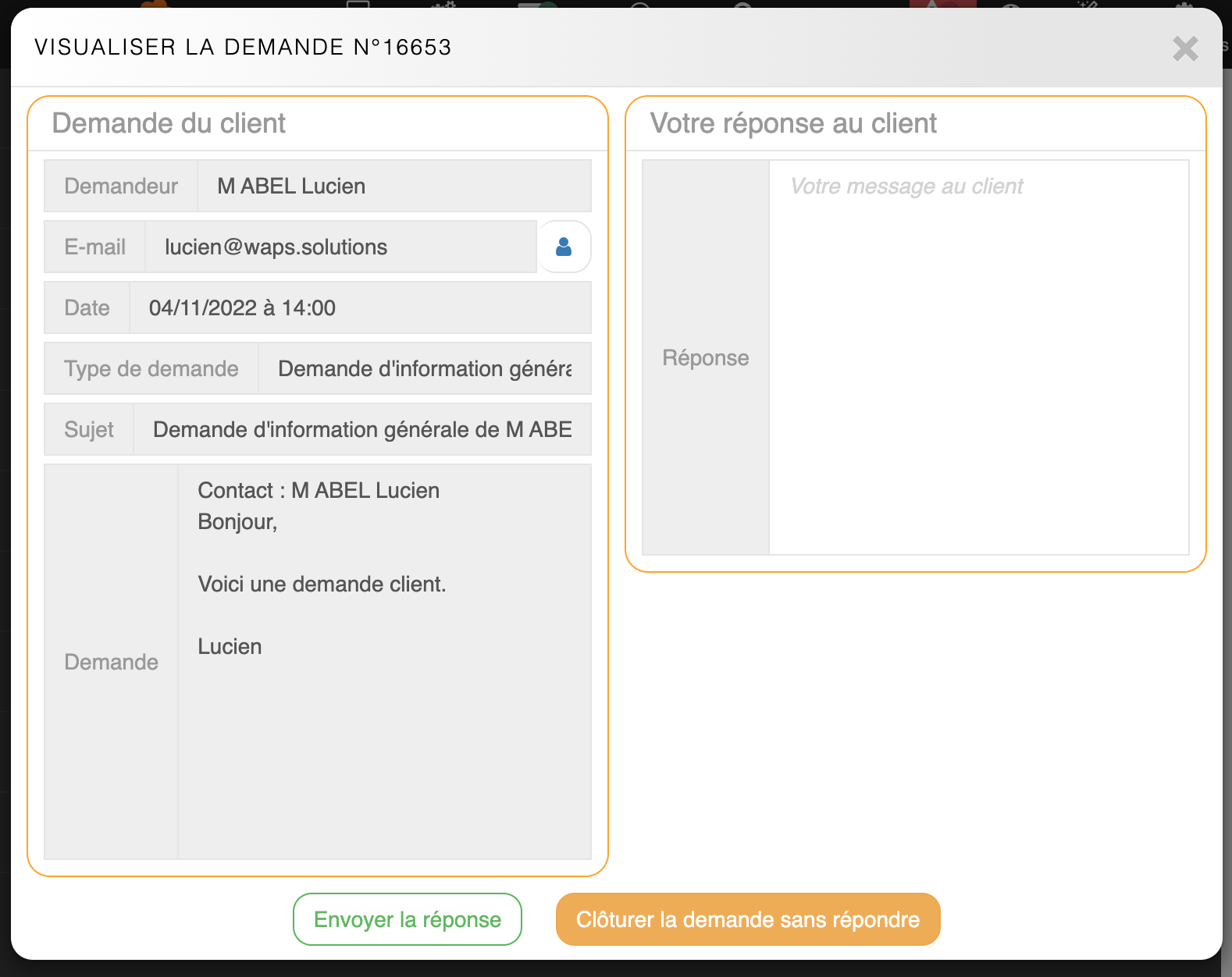The width and height of the screenshot is (1232, 977).
Task: Open the client profile icon beside e-mail
Action: click(563, 247)
